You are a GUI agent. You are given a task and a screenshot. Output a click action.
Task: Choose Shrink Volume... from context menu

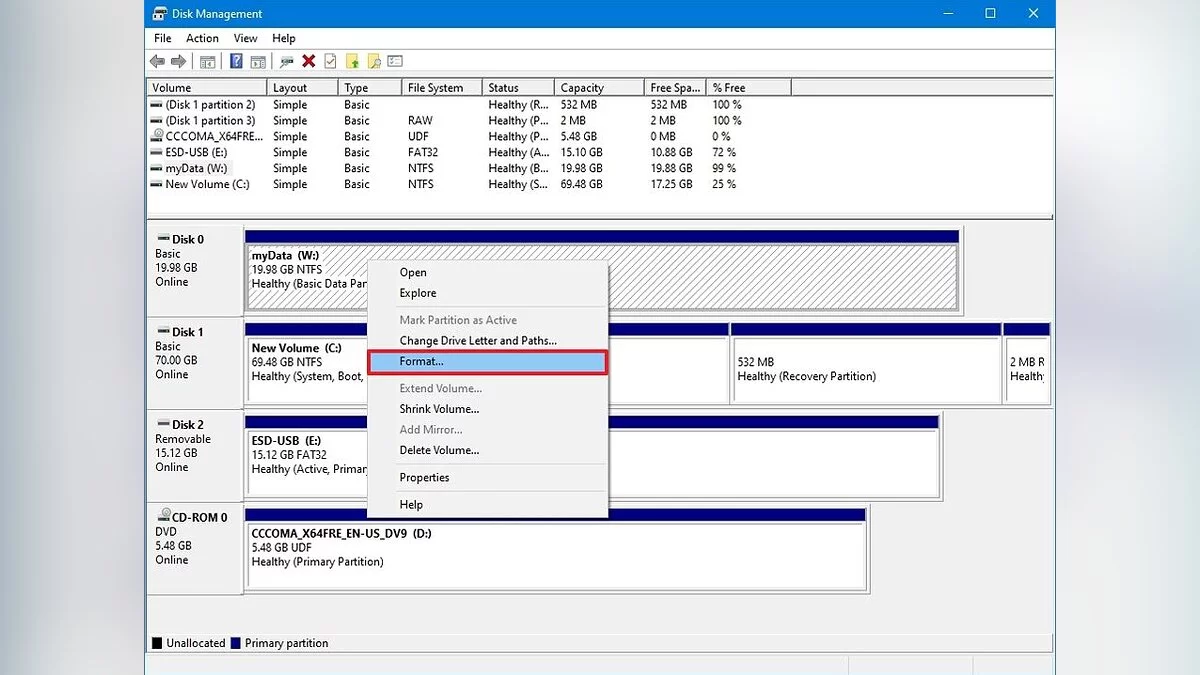(439, 409)
